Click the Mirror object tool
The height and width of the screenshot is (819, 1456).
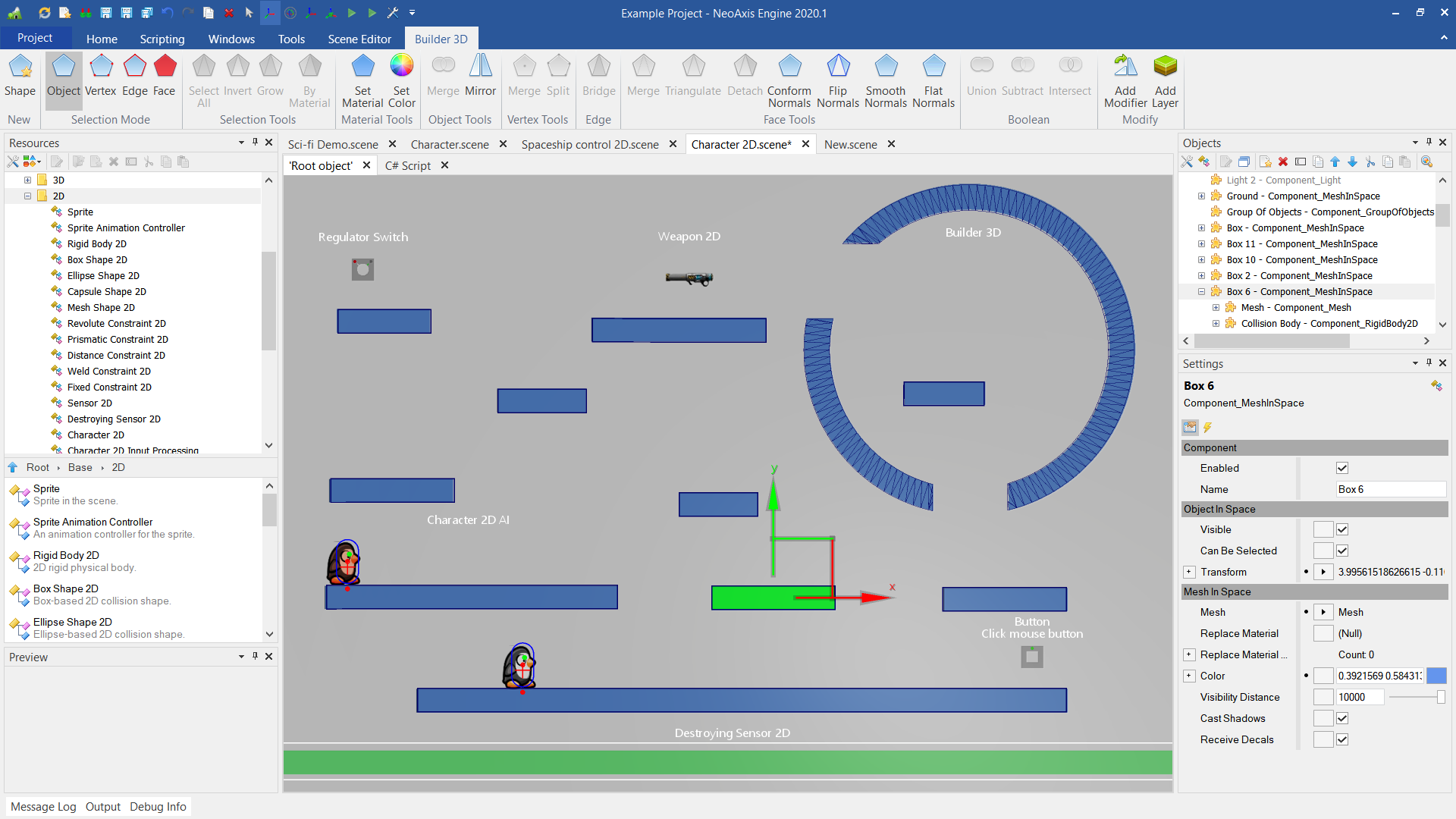tap(479, 75)
